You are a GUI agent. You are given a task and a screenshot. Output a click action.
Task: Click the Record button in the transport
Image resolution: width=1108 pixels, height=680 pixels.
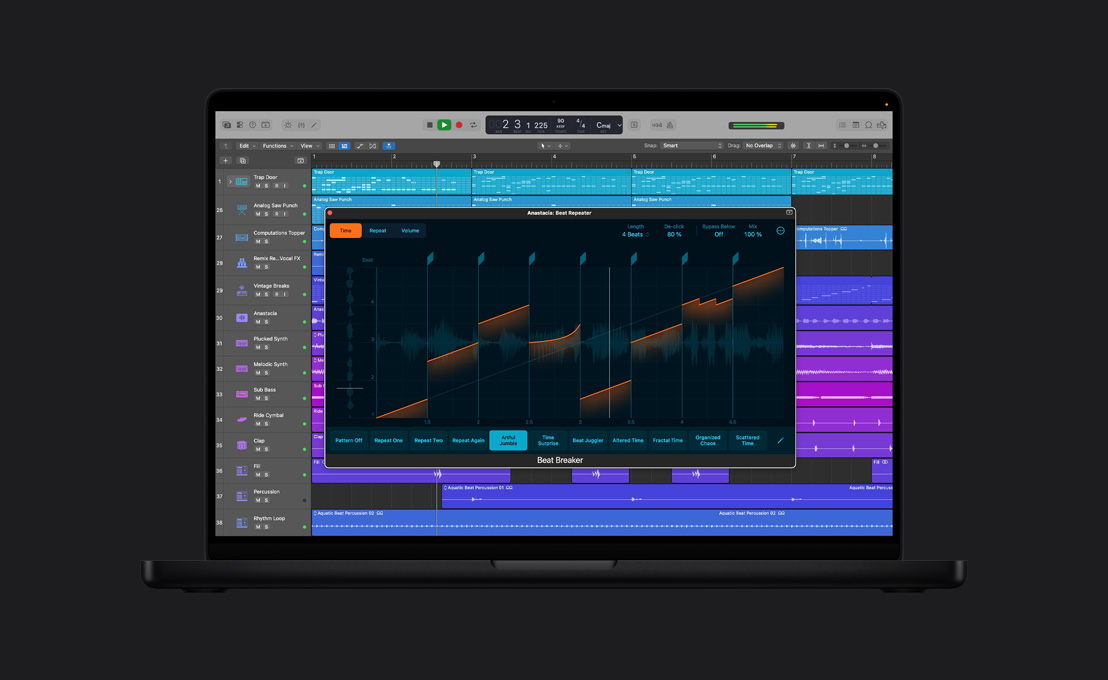(x=459, y=125)
